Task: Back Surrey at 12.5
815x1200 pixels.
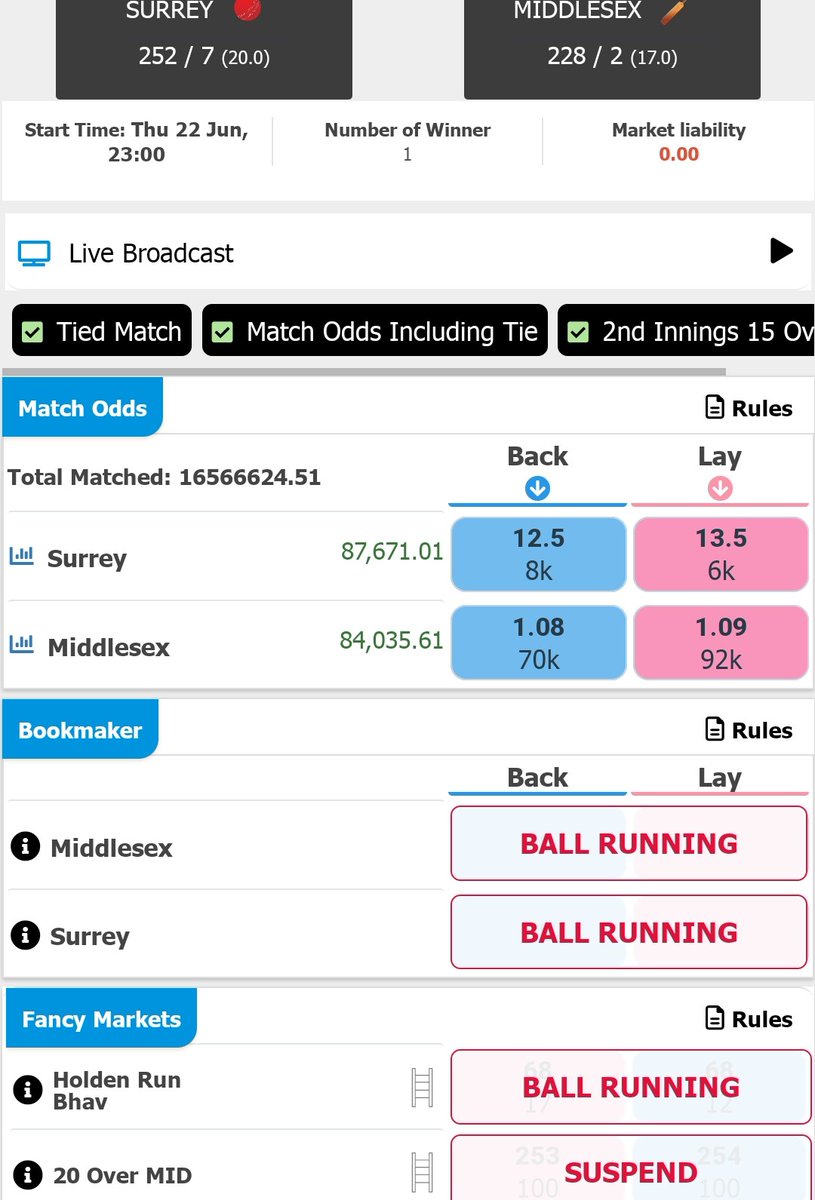Action: pos(539,554)
